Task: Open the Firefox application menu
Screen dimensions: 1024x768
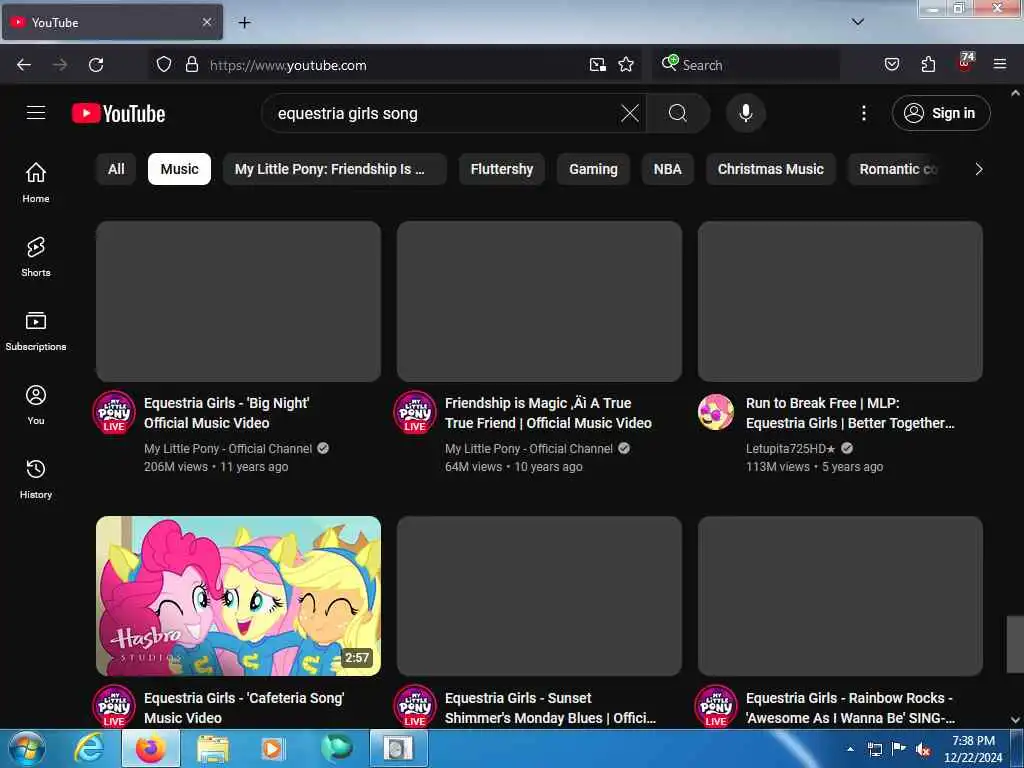Action: click(999, 65)
